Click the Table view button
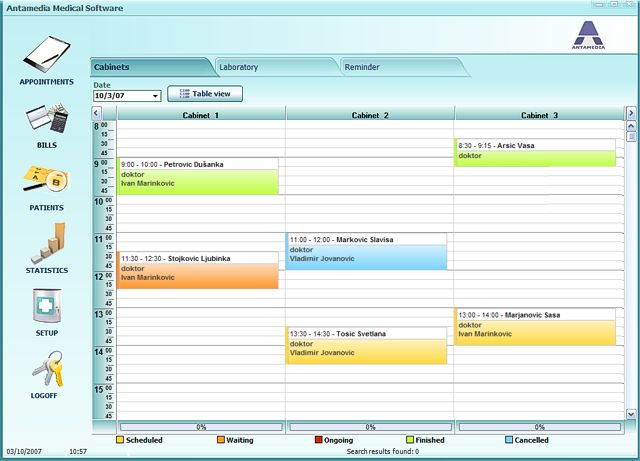Screen dimensions: 640x461 point(205,94)
